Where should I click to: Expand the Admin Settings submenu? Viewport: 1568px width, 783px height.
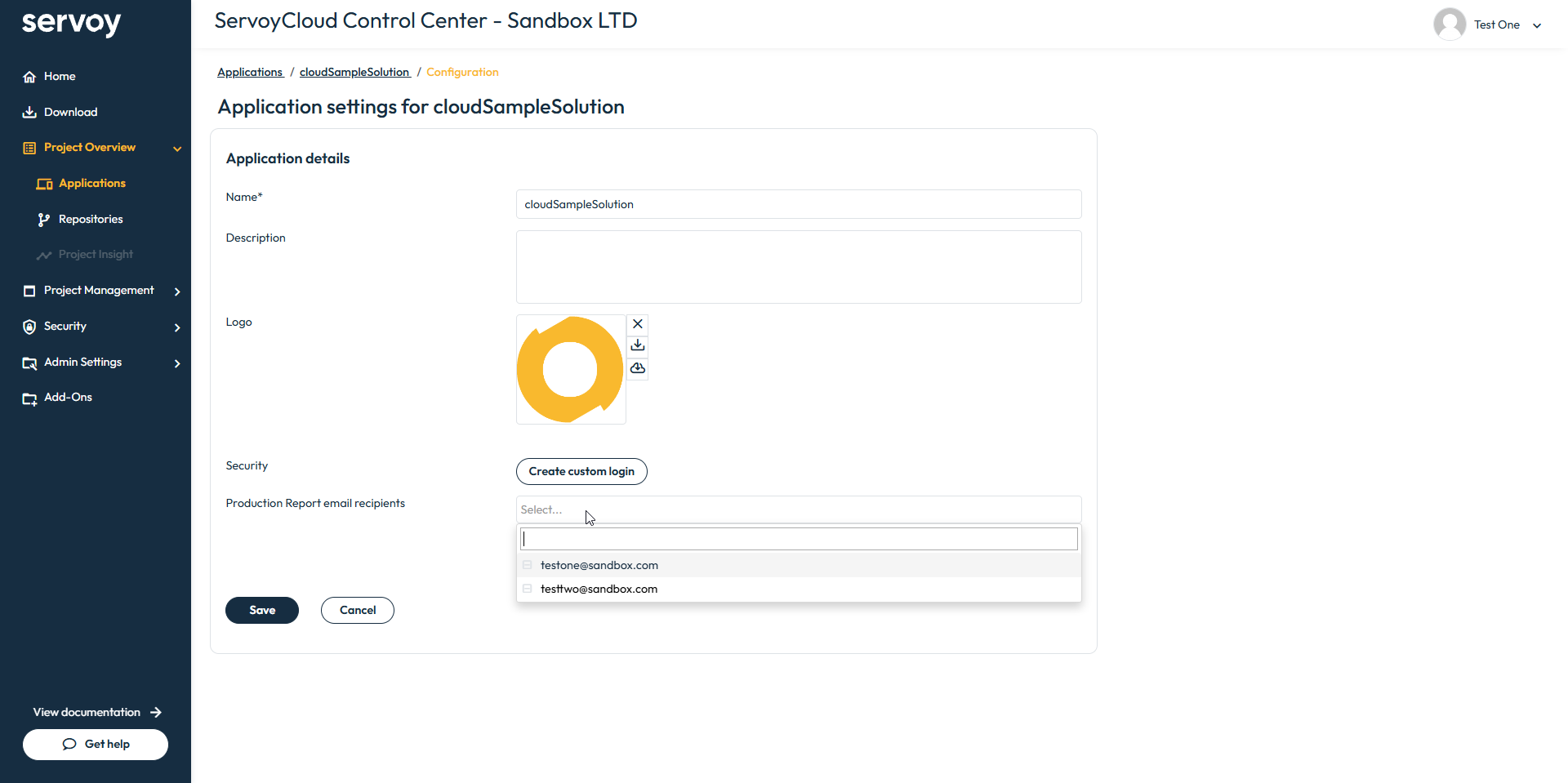(x=177, y=363)
